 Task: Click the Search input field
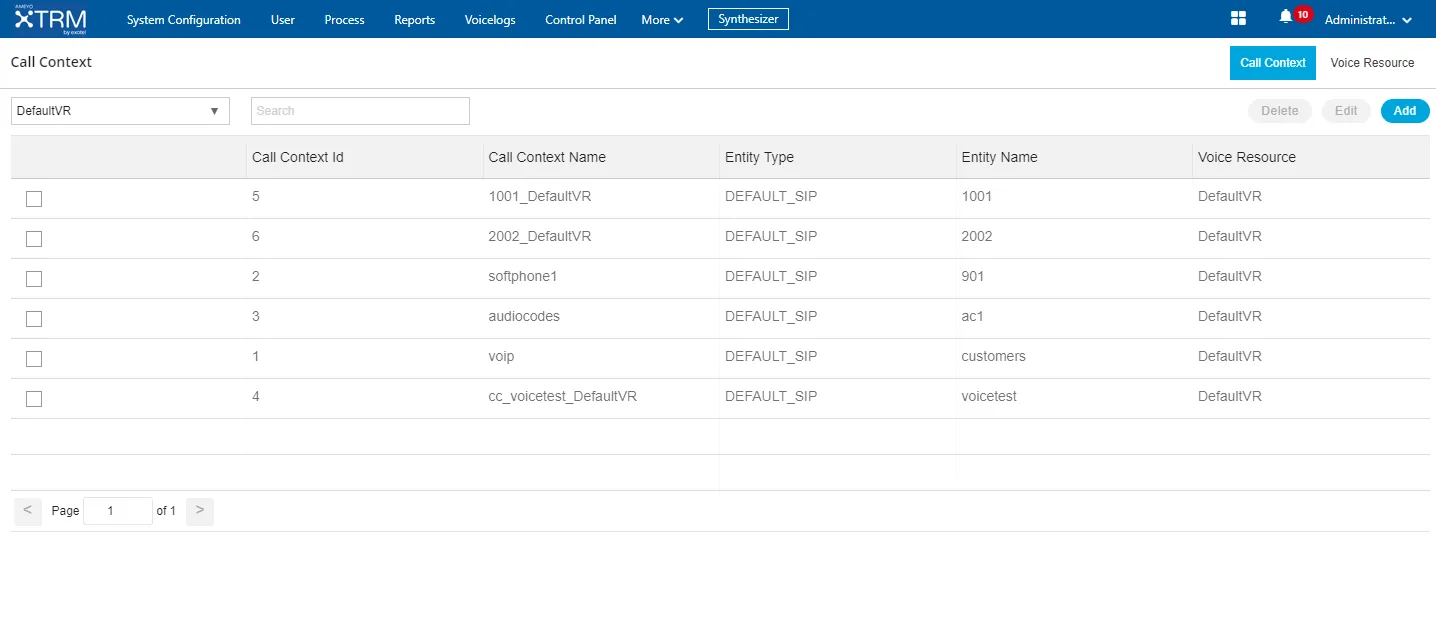360,111
